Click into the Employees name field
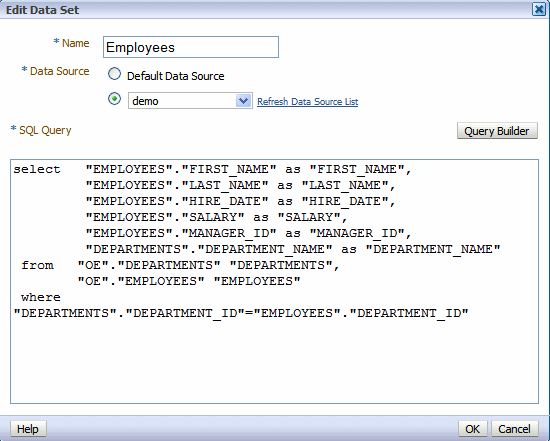Viewport: 550px width, 441px height. (191, 47)
